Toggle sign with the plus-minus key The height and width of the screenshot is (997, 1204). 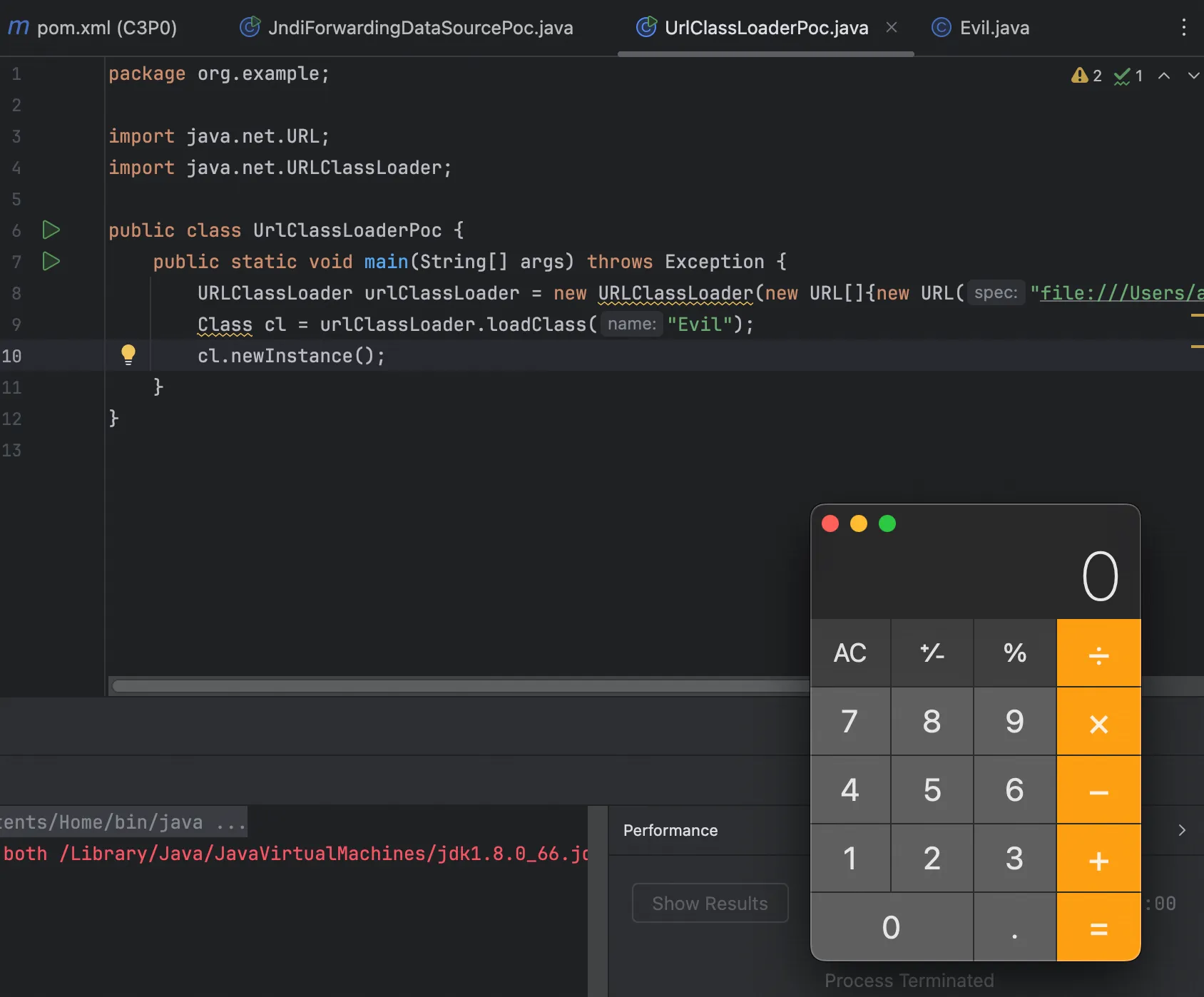point(932,653)
